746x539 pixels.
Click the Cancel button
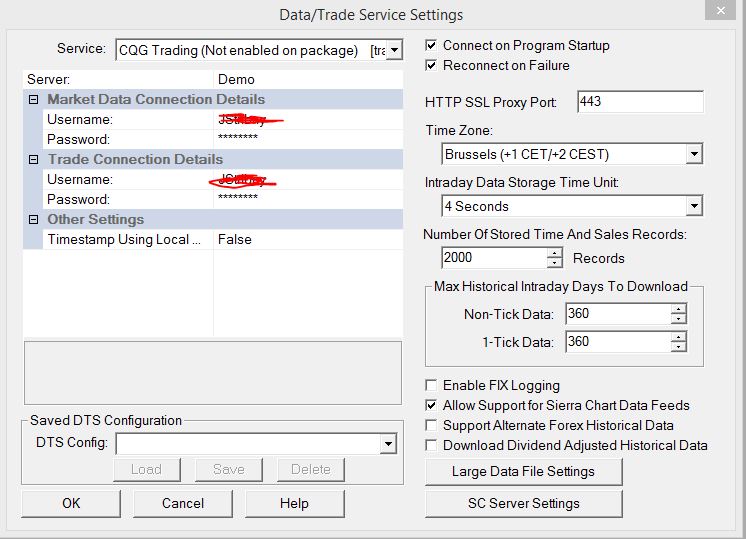183,503
